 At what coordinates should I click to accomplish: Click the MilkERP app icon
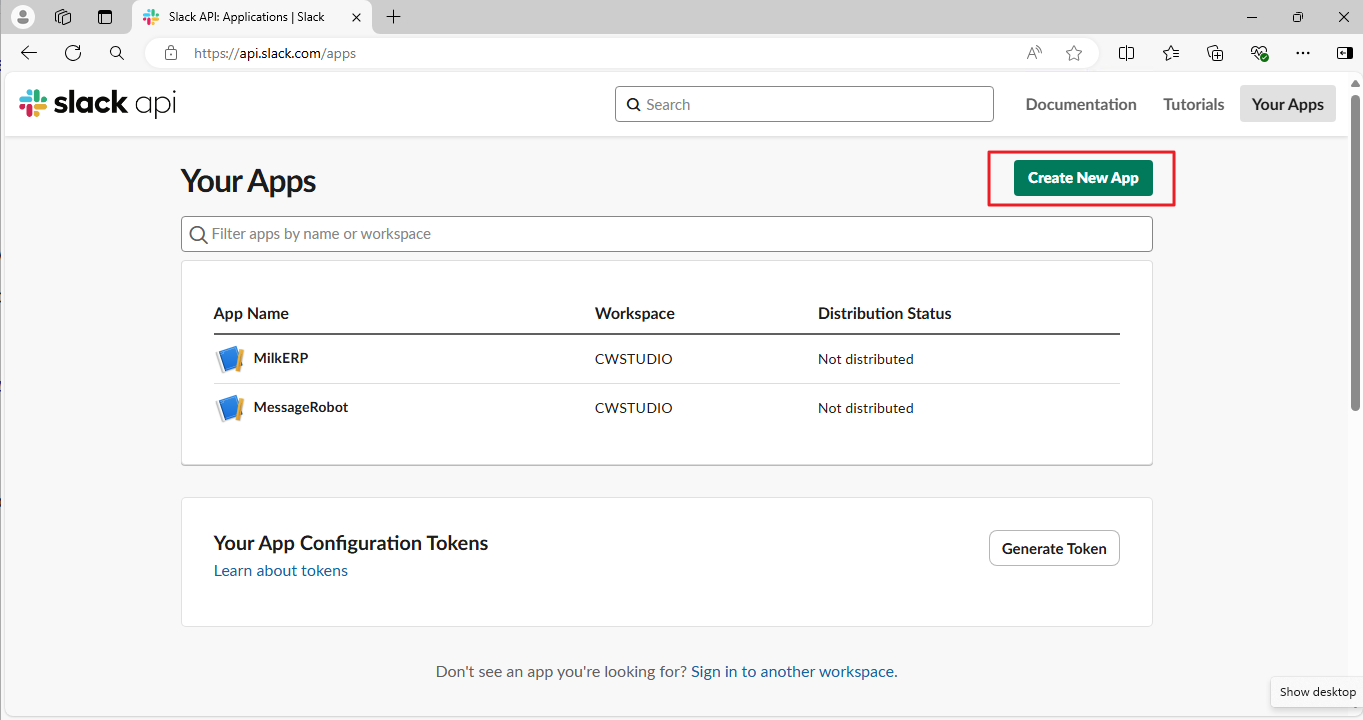[230, 359]
